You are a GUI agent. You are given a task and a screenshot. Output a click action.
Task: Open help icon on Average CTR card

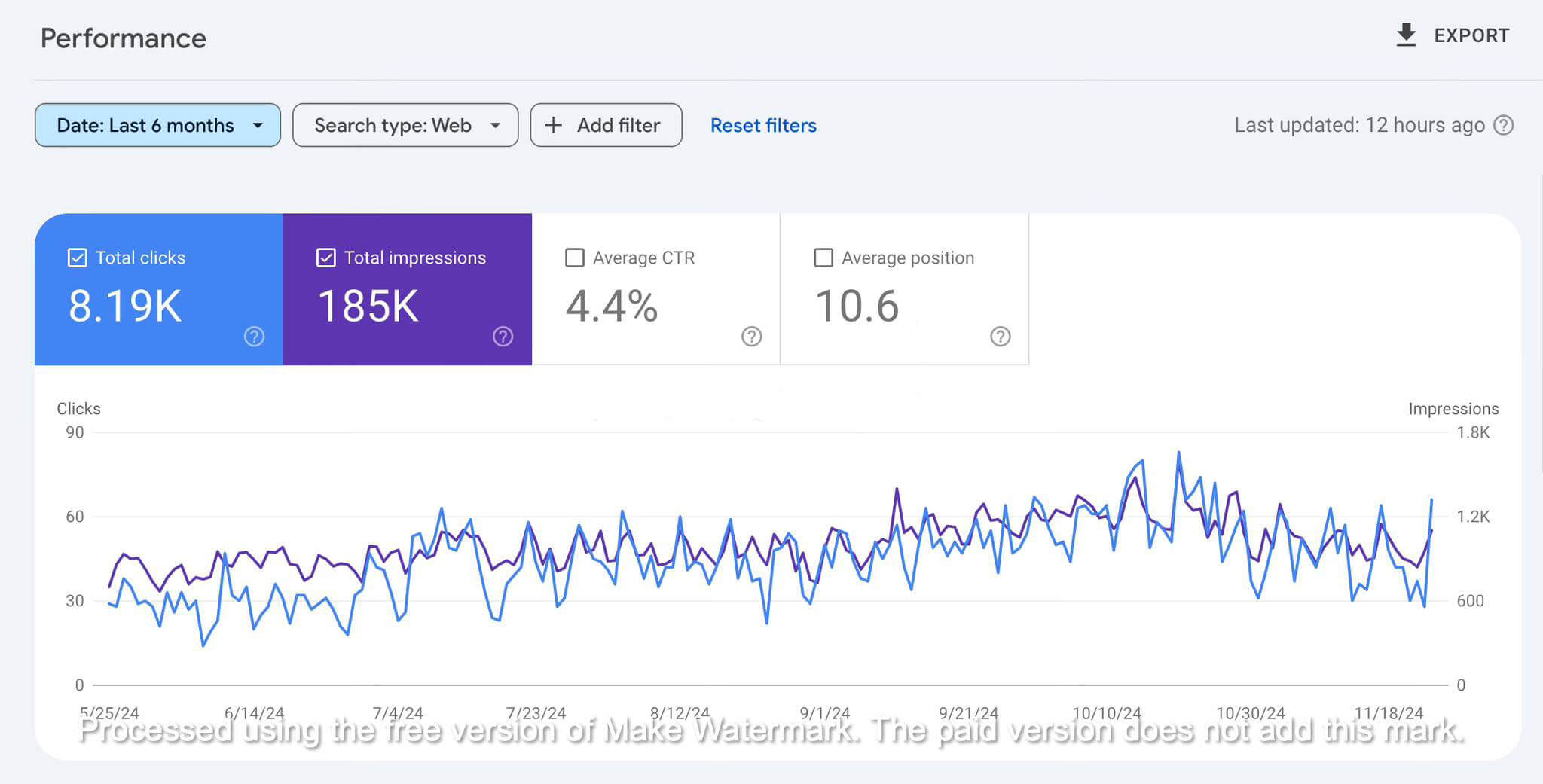(x=751, y=337)
